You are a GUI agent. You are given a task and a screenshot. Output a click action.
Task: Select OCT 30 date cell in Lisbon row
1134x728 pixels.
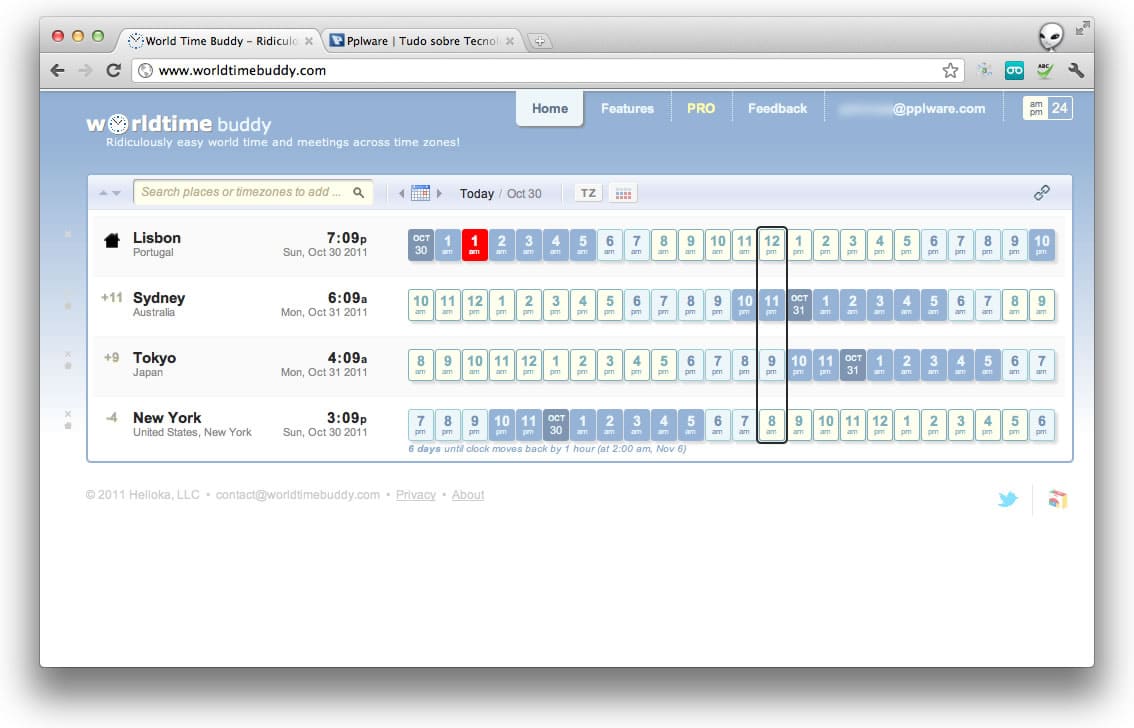click(x=421, y=245)
